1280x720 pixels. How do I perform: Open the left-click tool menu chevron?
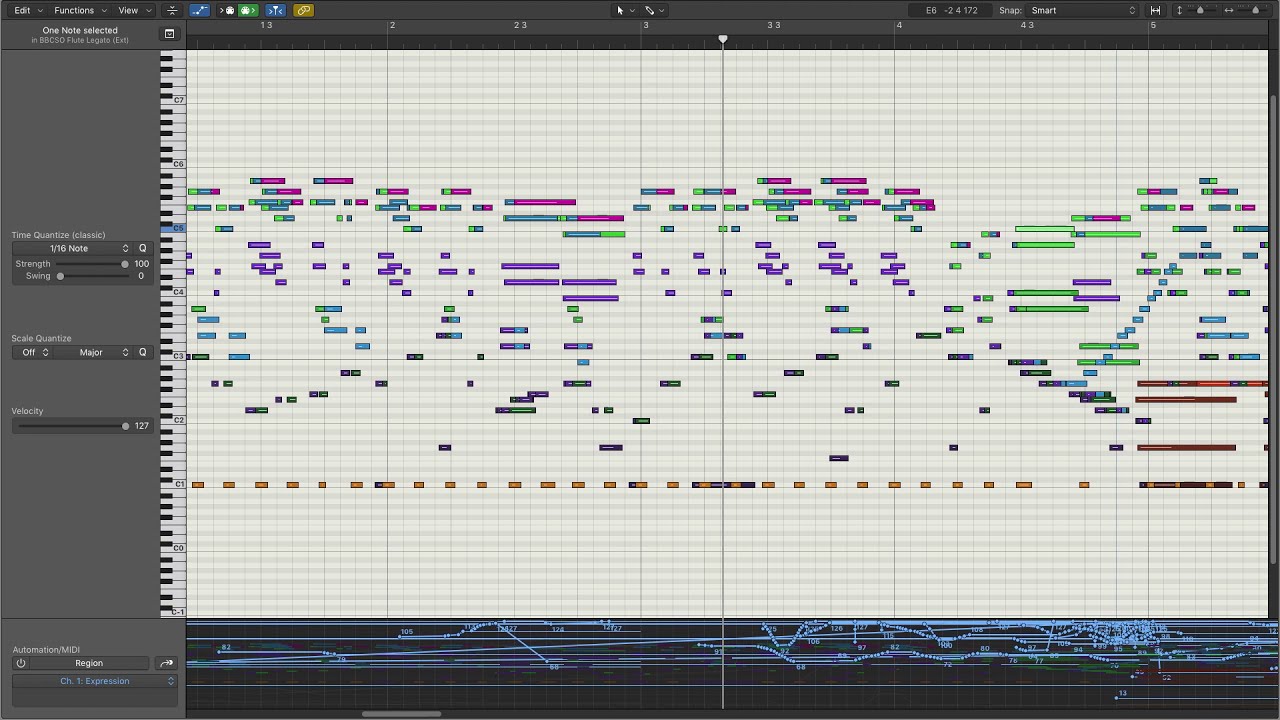632,10
